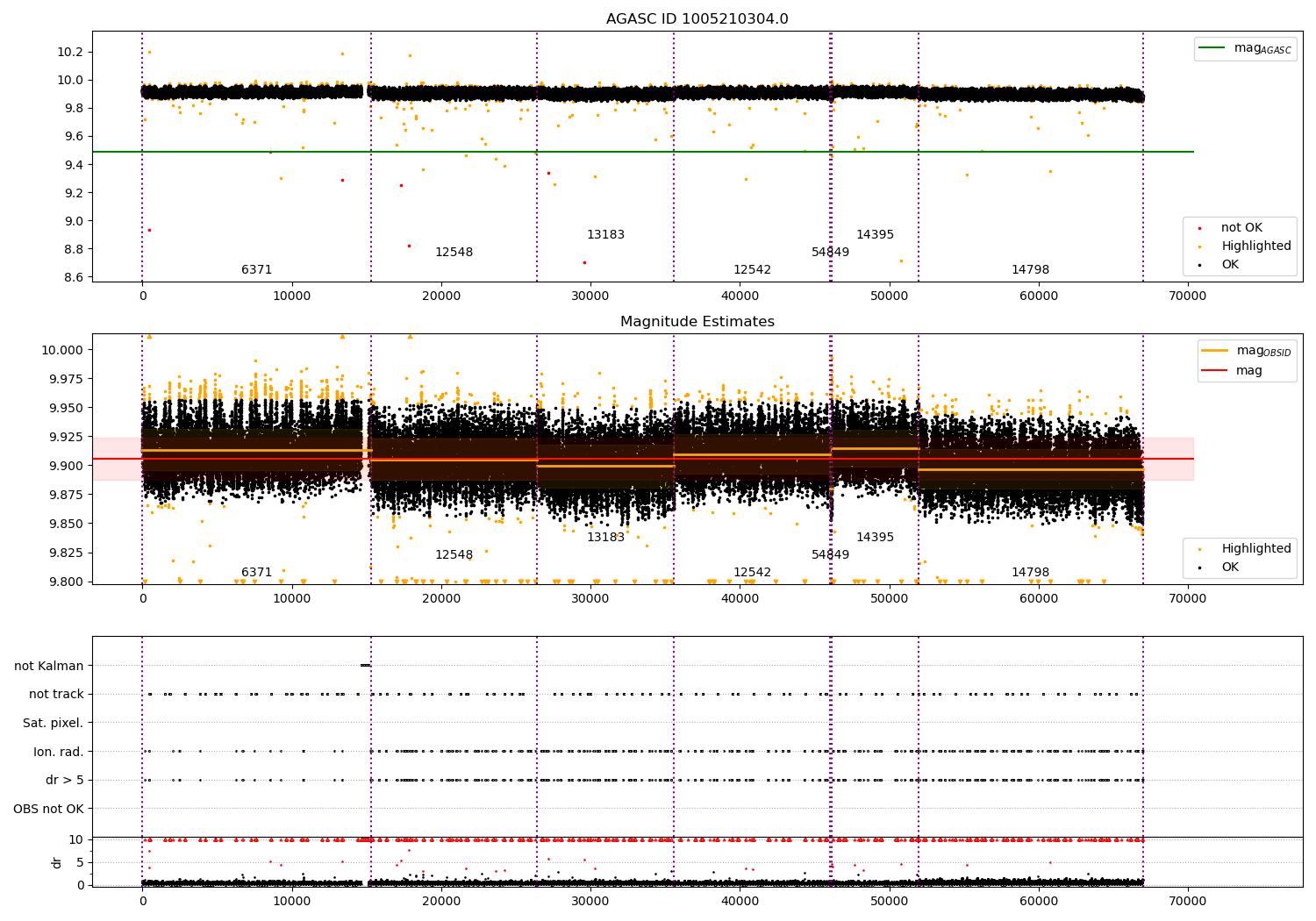Click the 9.875 y-axis tick label
This screenshot has width=1316, height=921.
click(x=67, y=495)
